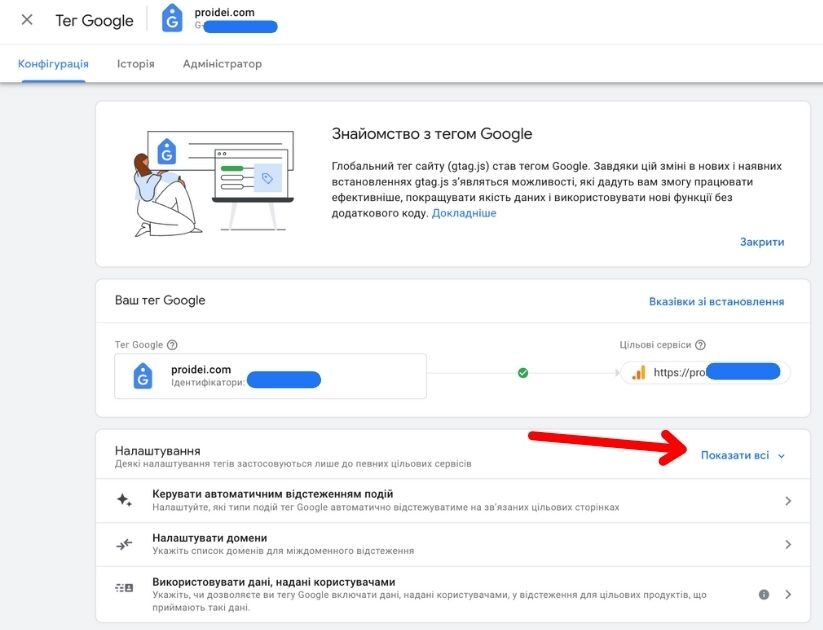Screen dimensions: 823x630
Task: Click info icon on user-provided data row
Action: pos(764,594)
